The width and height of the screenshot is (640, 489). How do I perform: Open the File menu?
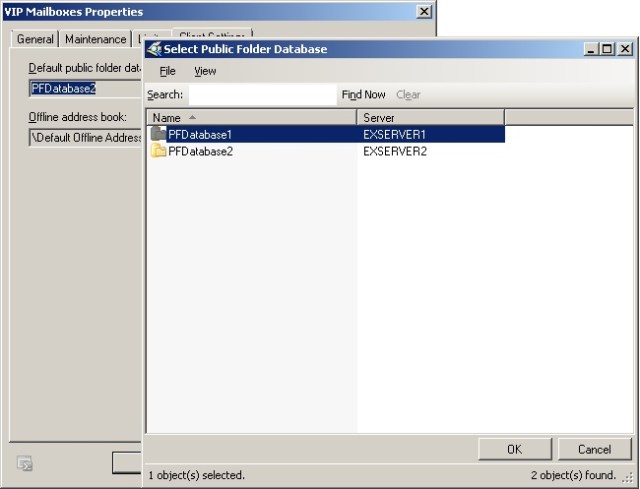pos(167,71)
